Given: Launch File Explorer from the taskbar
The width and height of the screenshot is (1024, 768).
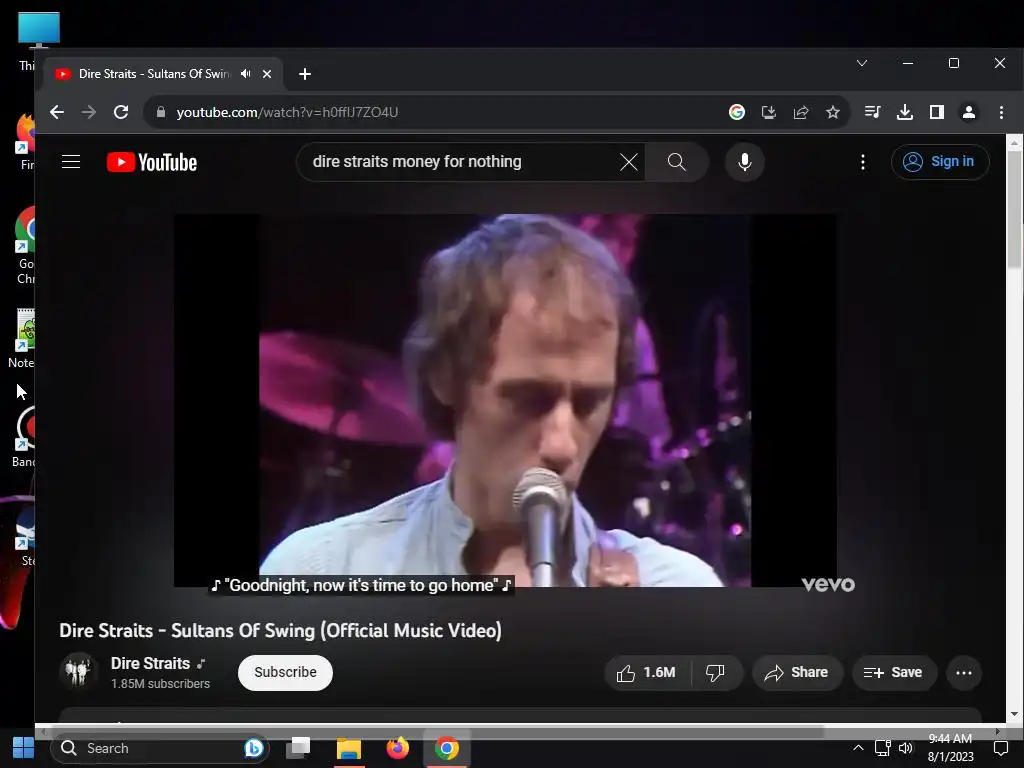Looking at the screenshot, I should [349, 748].
